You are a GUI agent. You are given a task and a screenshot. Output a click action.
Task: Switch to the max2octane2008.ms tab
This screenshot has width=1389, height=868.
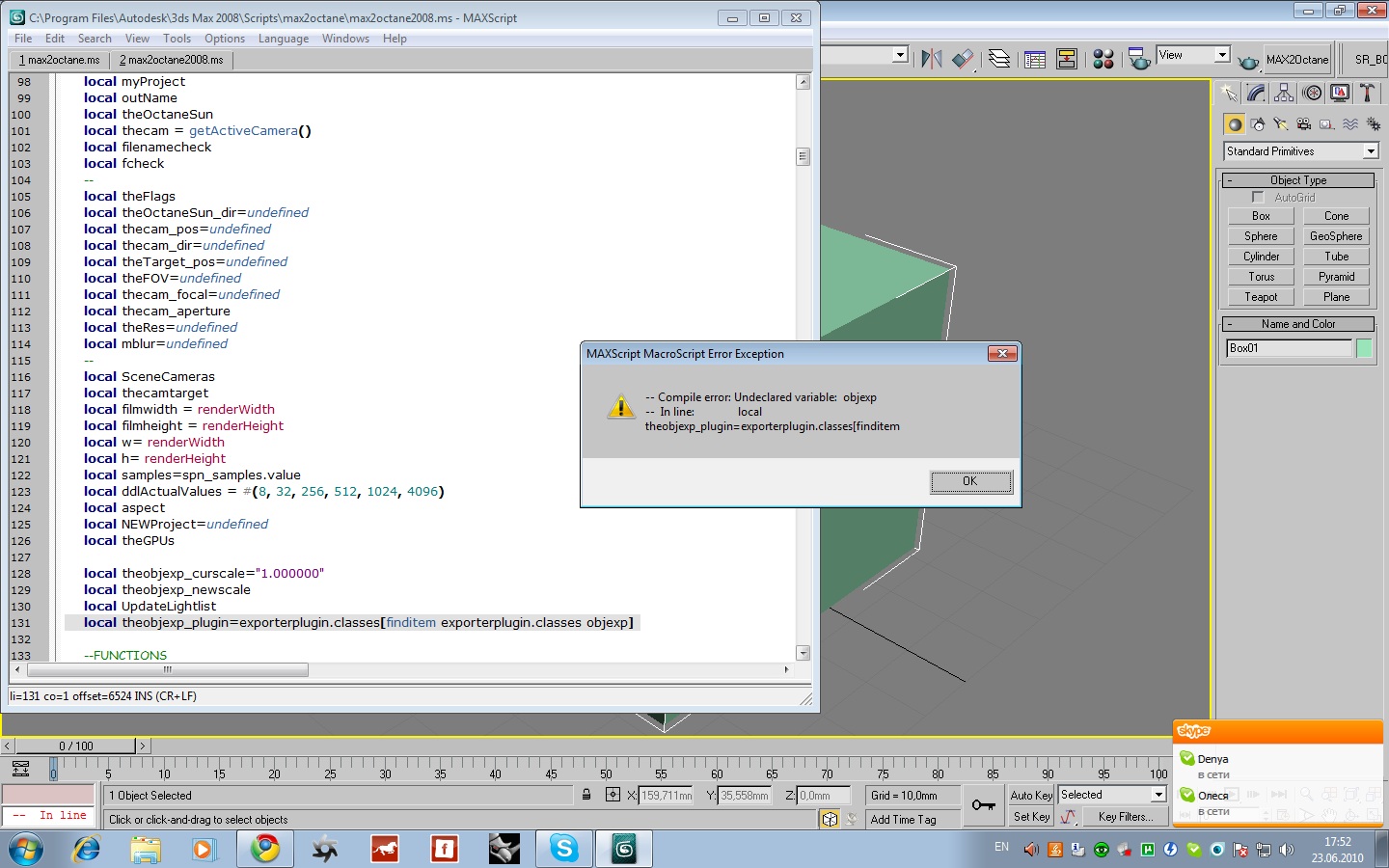click(171, 60)
